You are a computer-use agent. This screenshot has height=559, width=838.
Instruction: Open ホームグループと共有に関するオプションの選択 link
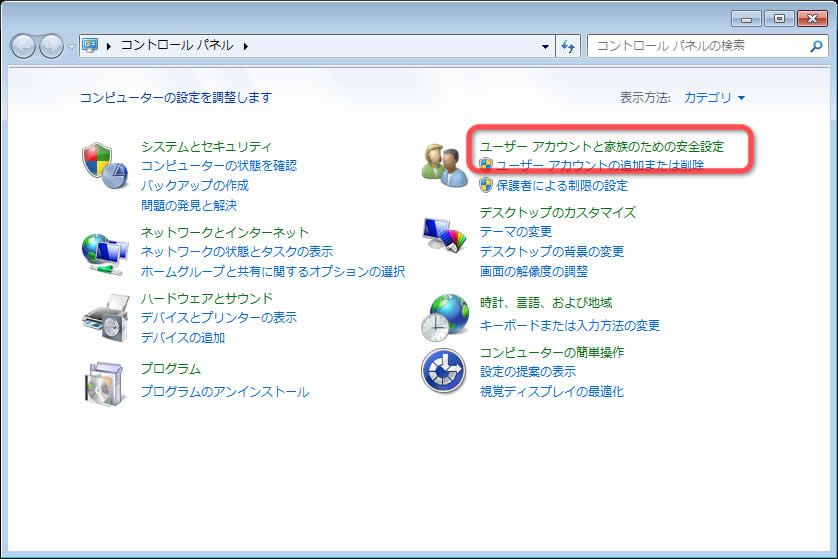(273, 271)
